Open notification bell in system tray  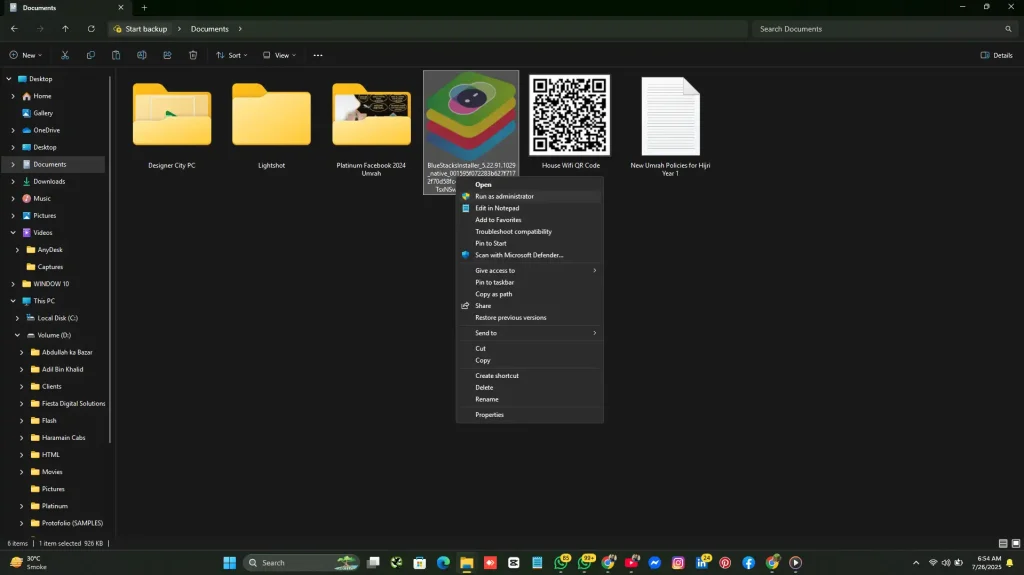tap(1010, 563)
